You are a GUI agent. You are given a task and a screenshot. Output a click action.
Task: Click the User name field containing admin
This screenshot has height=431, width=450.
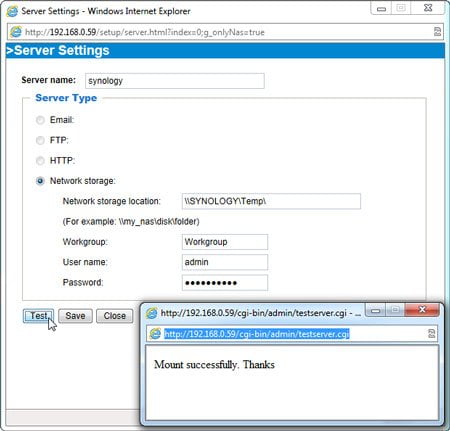(225, 262)
